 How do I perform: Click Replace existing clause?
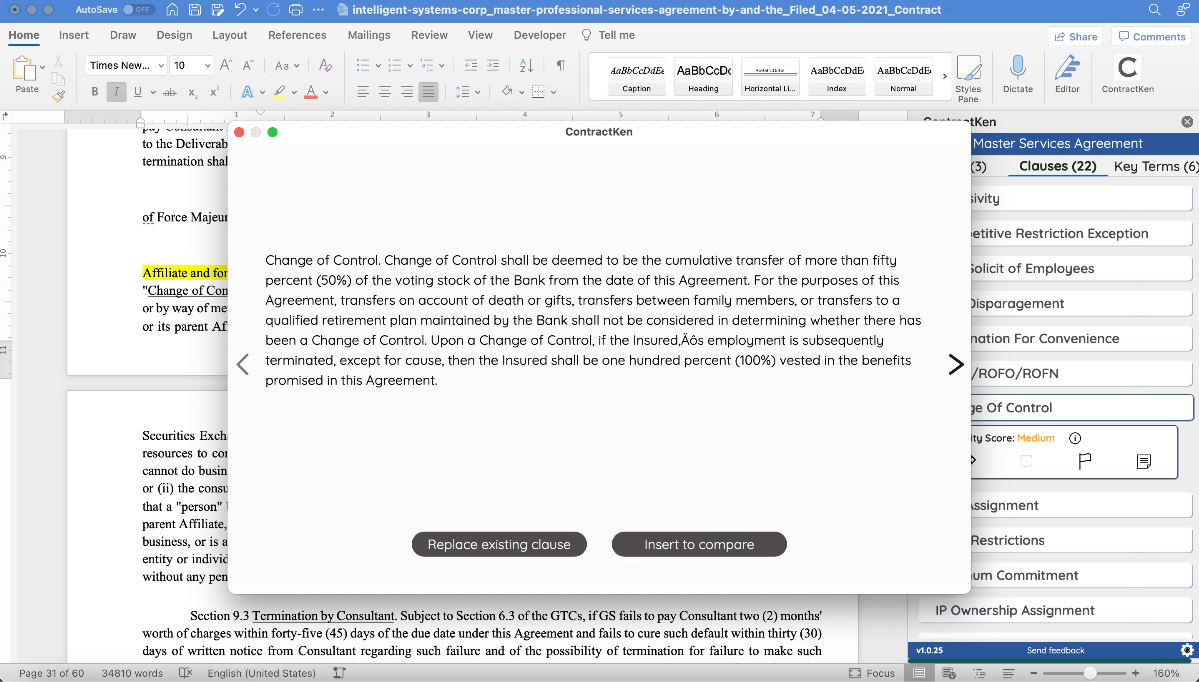(x=499, y=544)
